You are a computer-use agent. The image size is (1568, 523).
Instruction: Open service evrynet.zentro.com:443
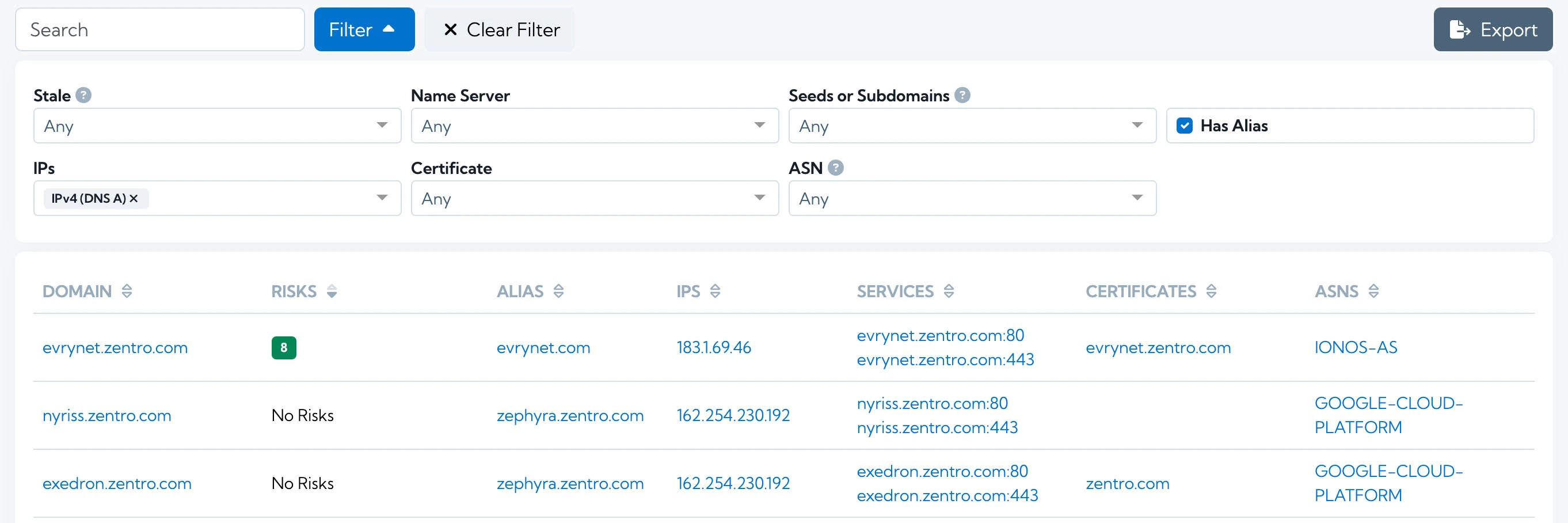(945, 360)
